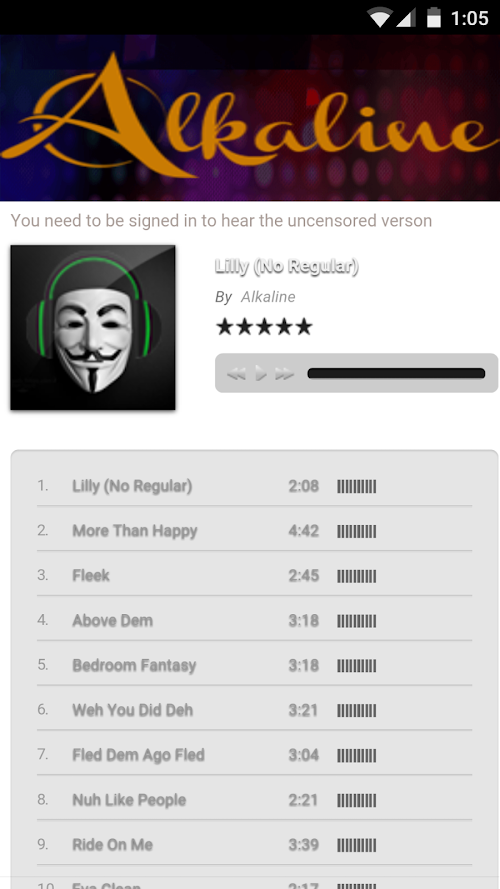Tap the bars icon on More Than Happy

tap(357, 531)
